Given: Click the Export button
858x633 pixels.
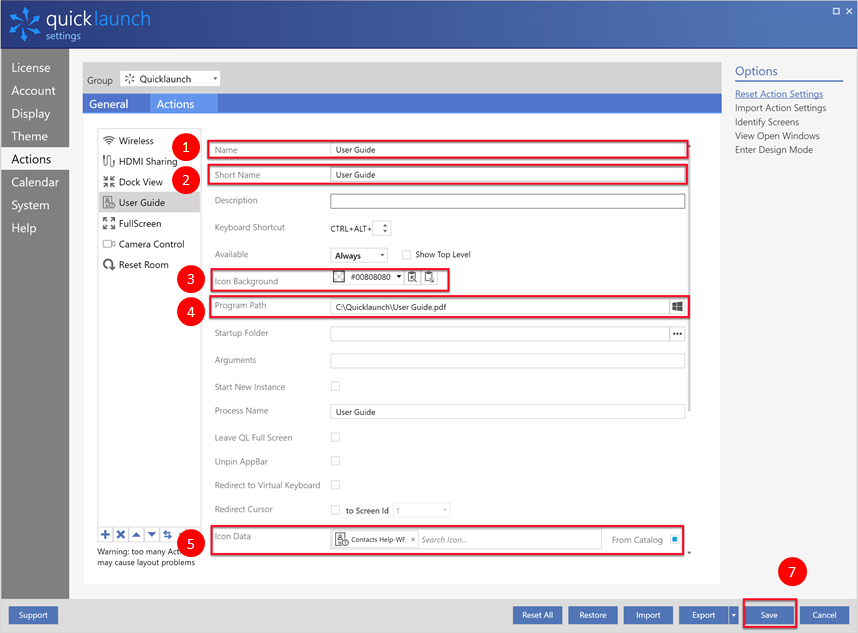Looking at the screenshot, I should click(704, 615).
